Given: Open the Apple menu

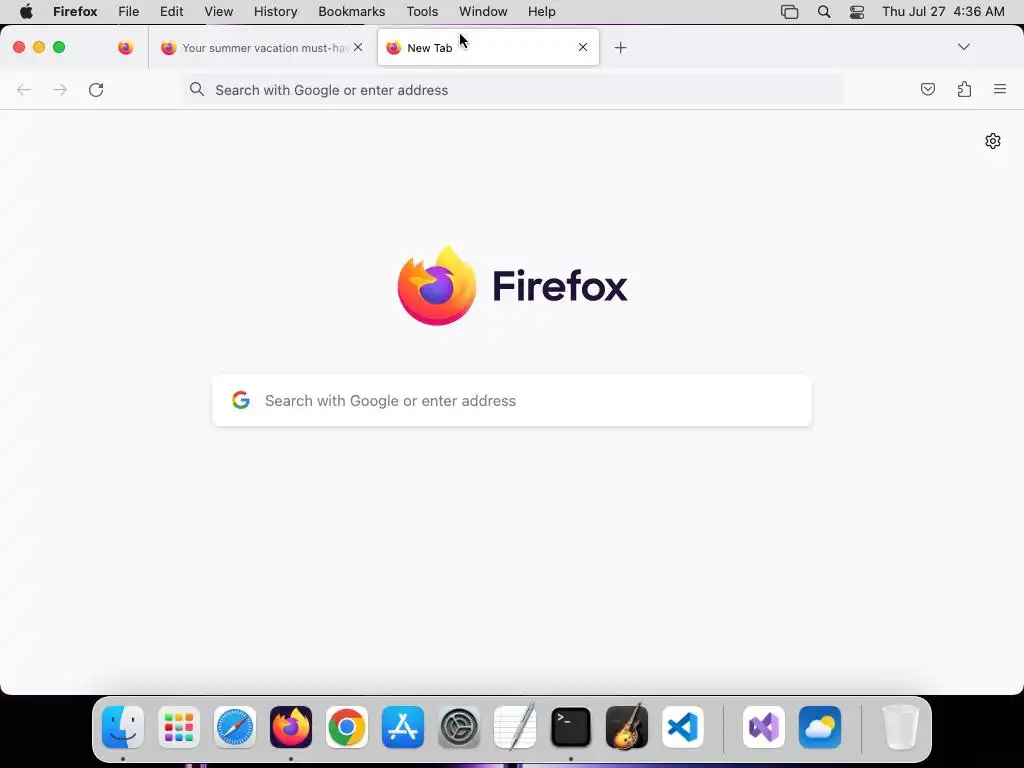Looking at the screenshot, I should (x=26, y=12).
